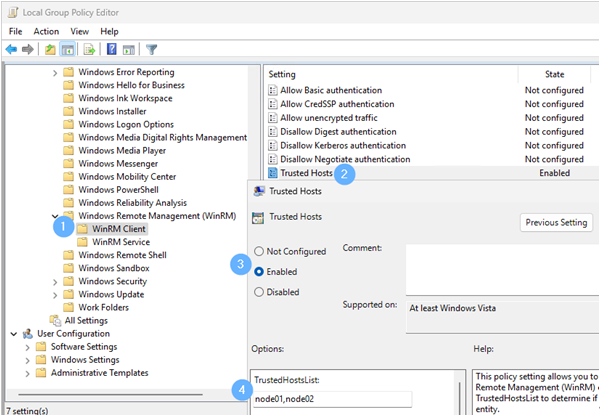Open the Help menu
This screenshot has width=600, height=415.
[x=109, y=31]
